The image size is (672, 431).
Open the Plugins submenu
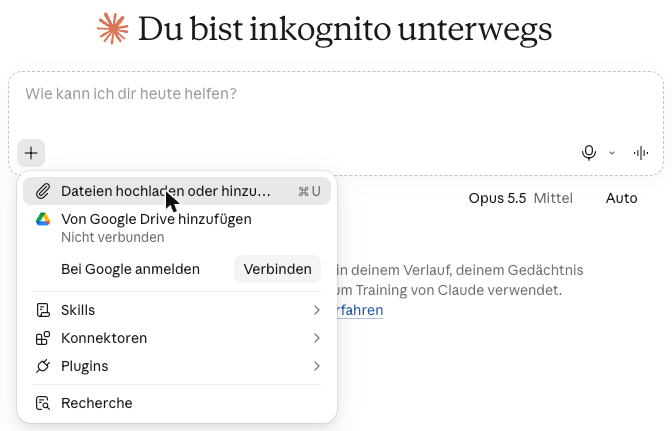pos(177,366)
